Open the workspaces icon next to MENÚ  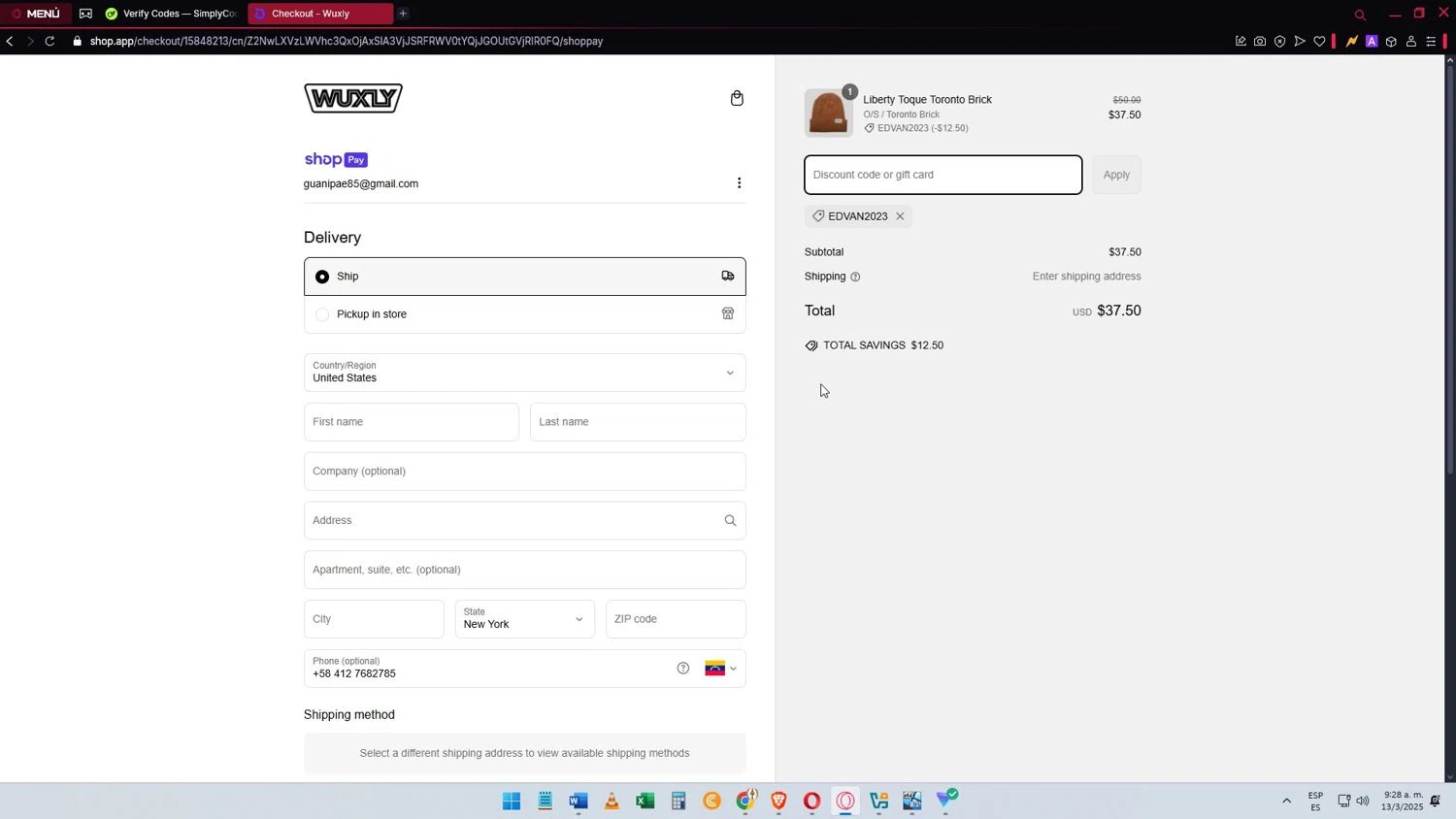pyautogui.click(x=85, y=14)
